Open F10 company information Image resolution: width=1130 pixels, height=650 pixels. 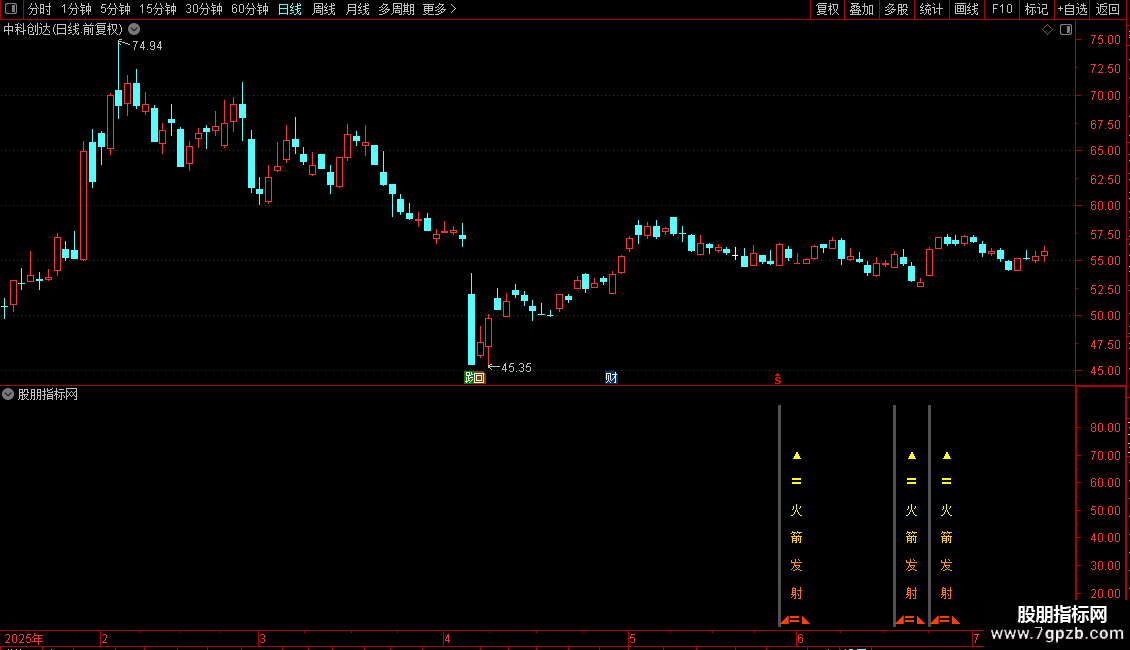pyautogui.click(x=1002, y=9)
